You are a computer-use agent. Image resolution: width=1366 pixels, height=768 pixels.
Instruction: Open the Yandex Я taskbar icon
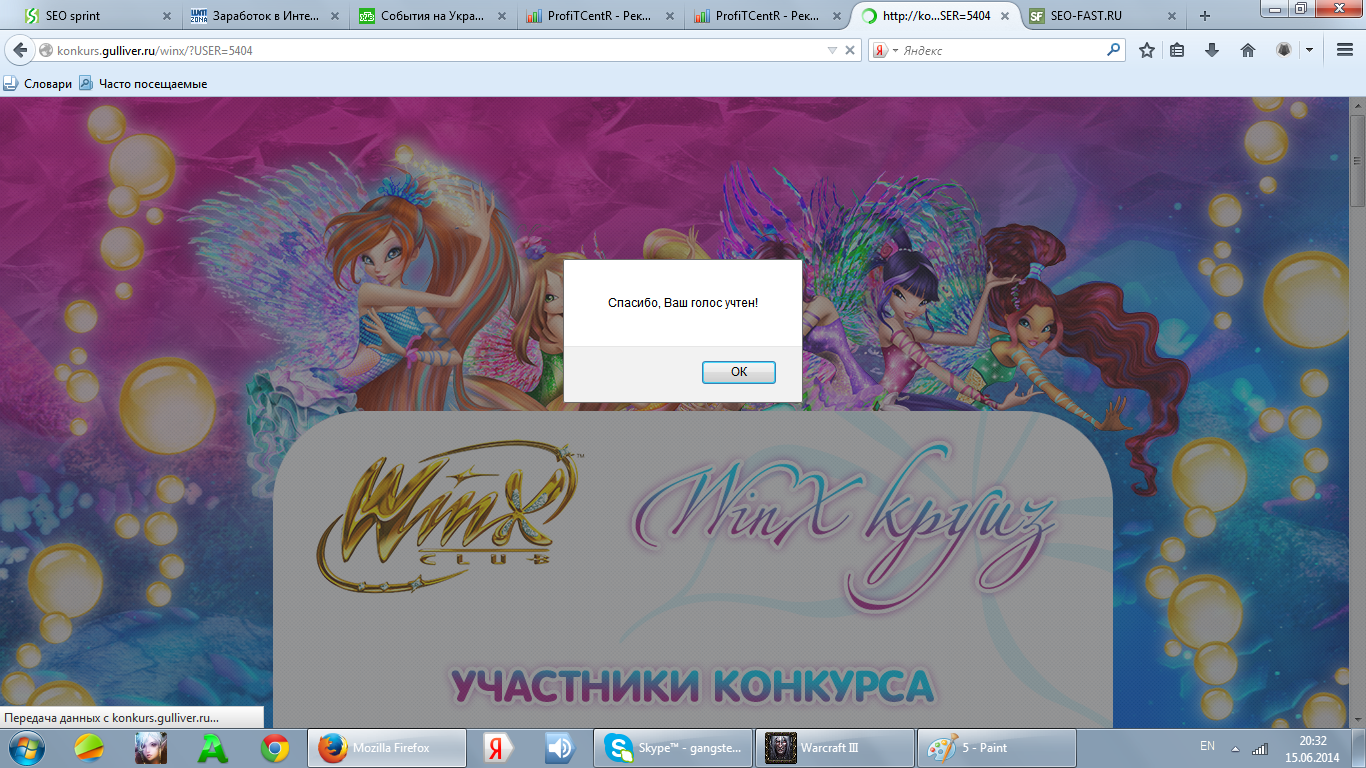498,748
